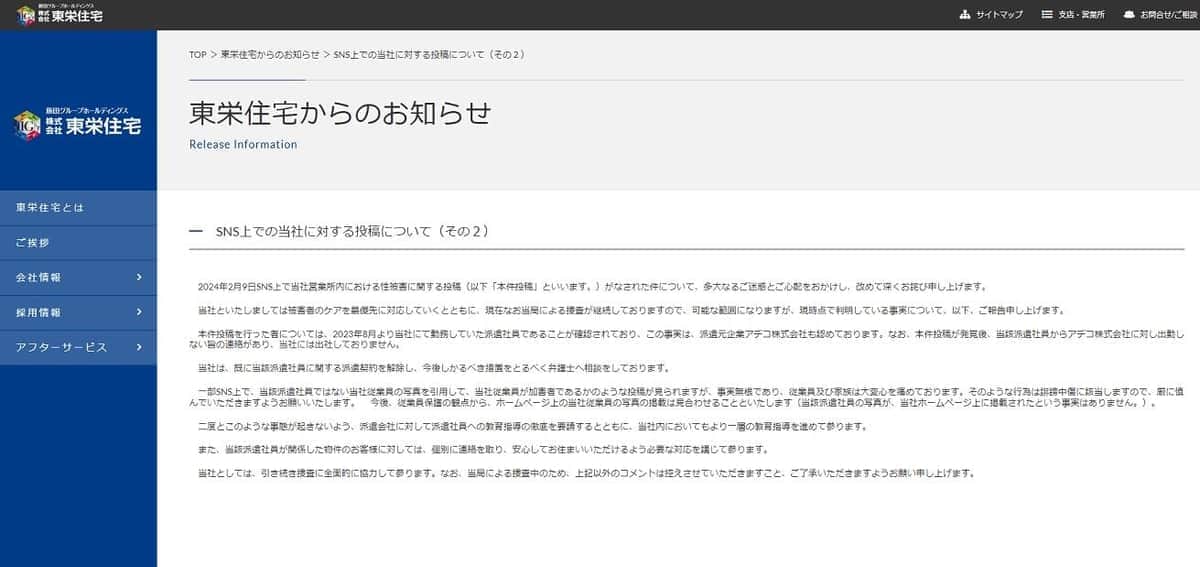Click the 支店・営業所 list icon
The width and height of the screenshot is (1200, 567).
(x=1047, y=15)
